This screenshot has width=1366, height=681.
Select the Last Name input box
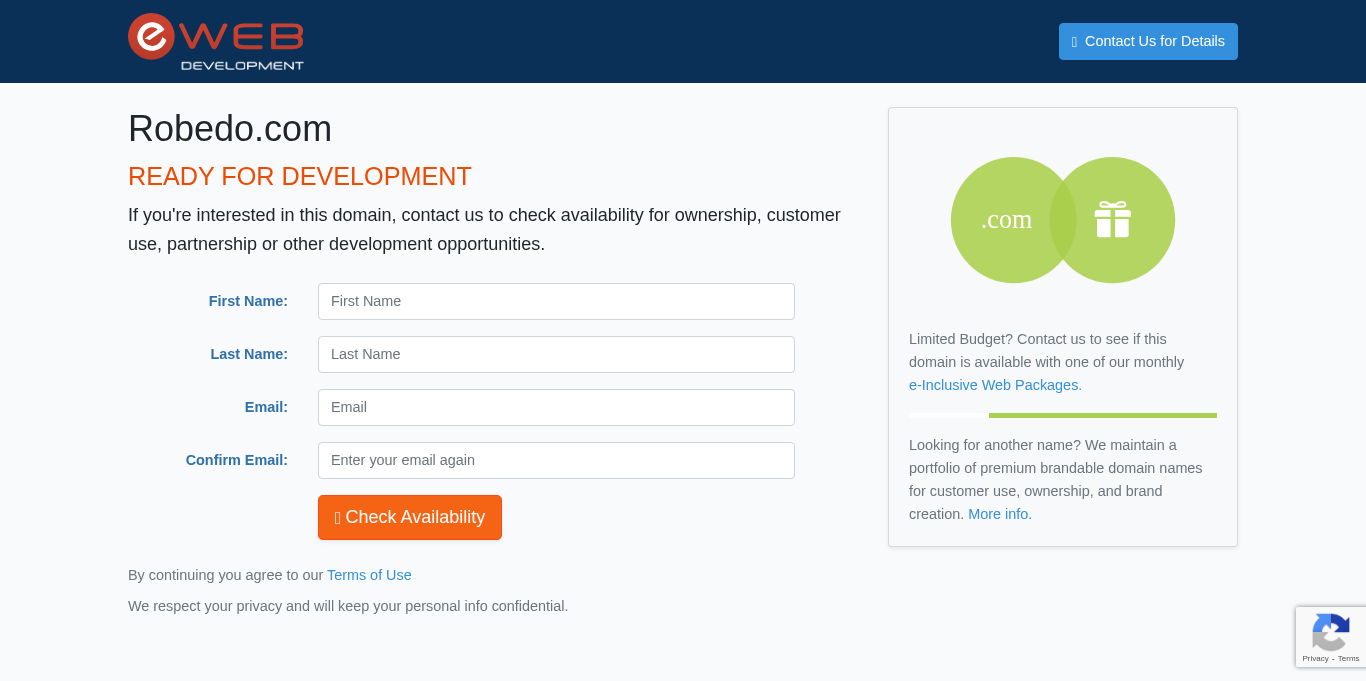point(556,354)
